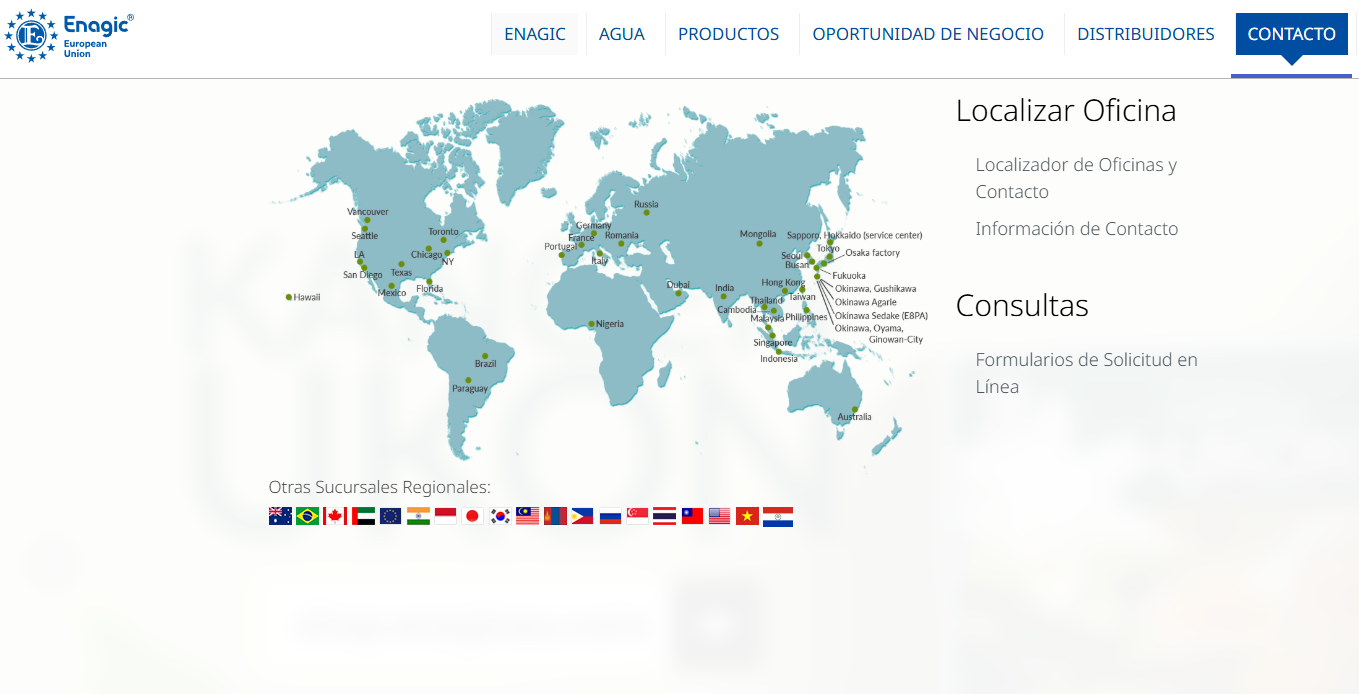Open Formularios de Solicitud en Línea link
This screenshot has height=694, width=1359.
coord(1087,373)
